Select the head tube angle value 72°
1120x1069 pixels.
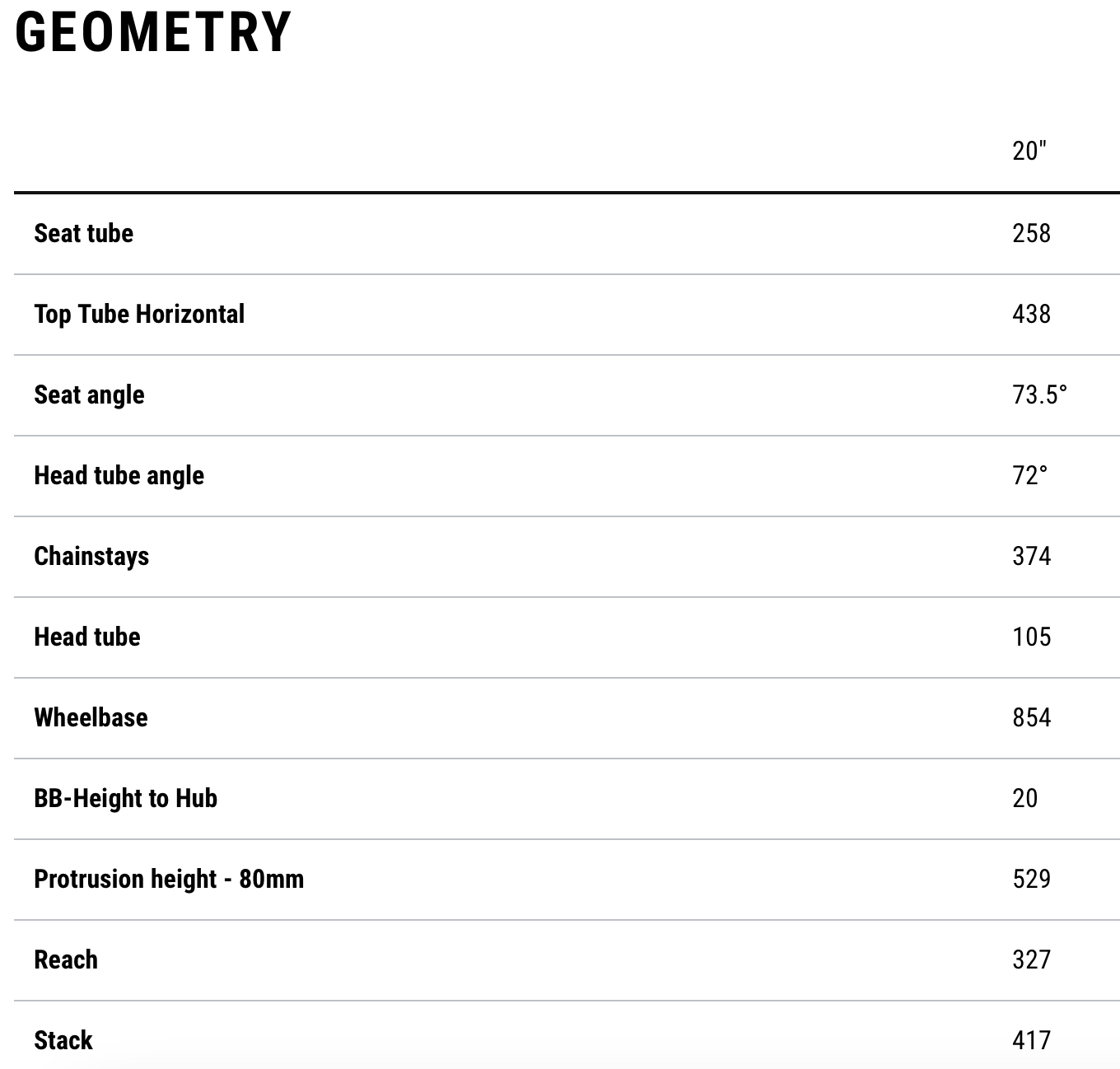point(1029,475)
